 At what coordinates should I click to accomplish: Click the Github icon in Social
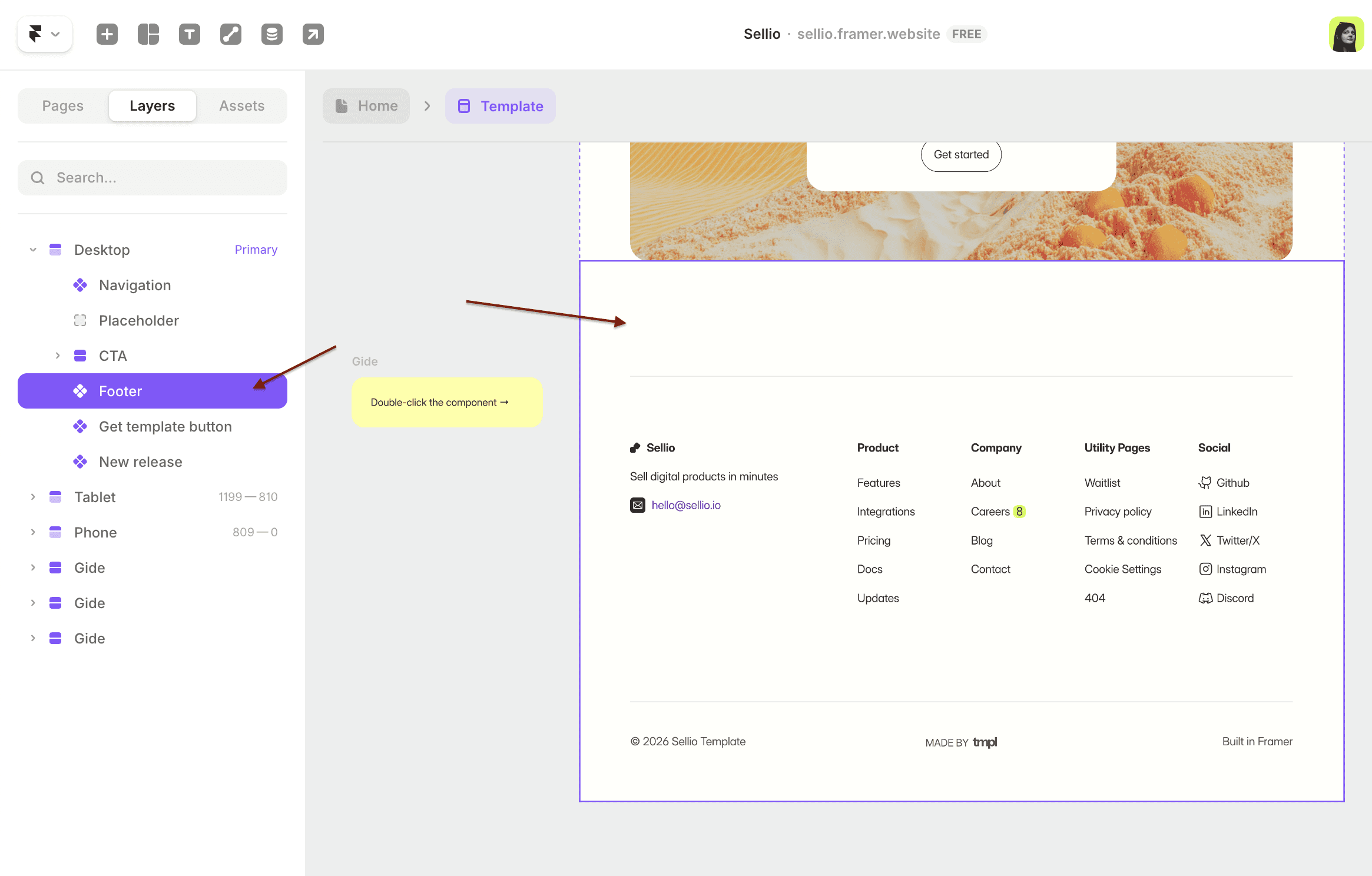pos(1205,483)
